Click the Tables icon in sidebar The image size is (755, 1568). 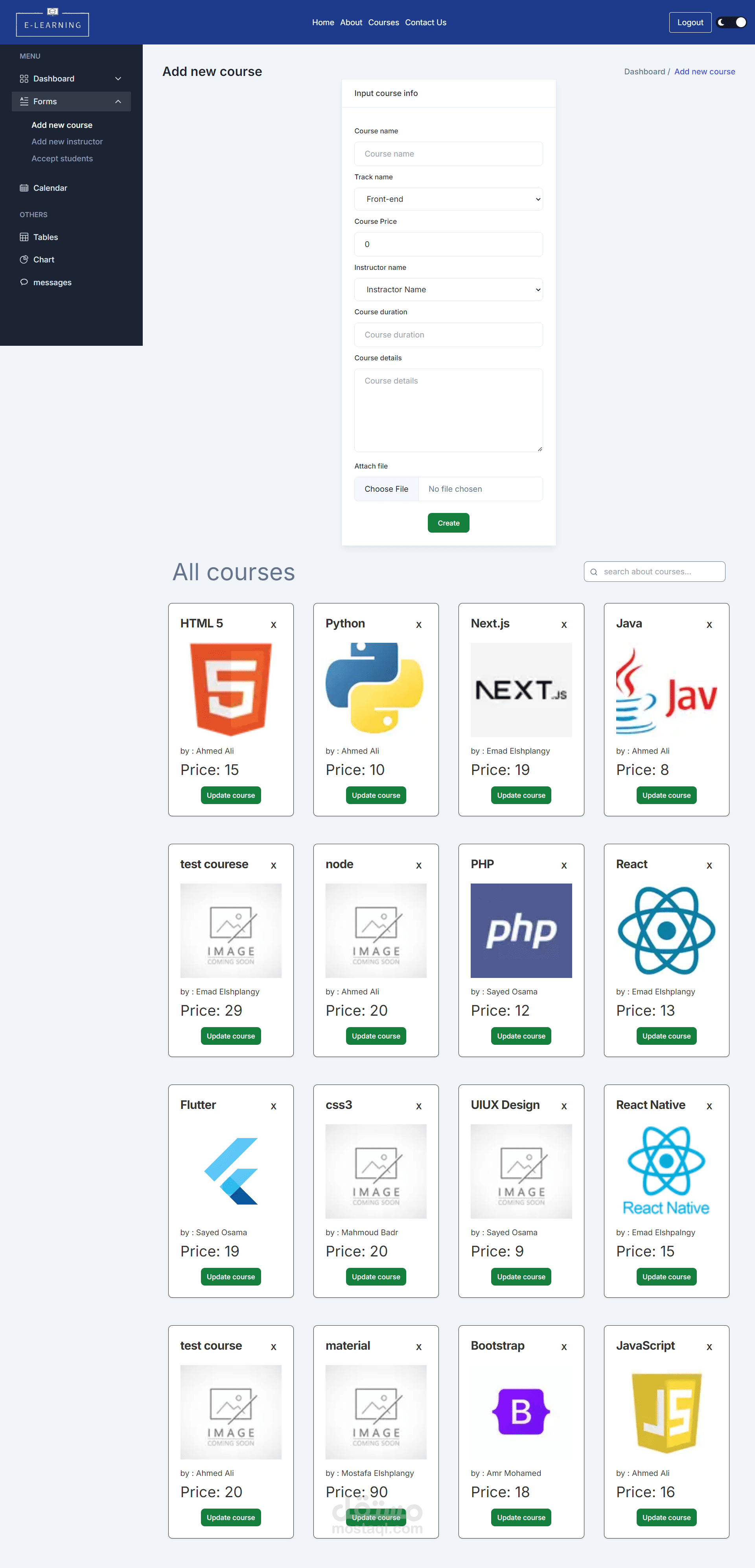[24, 237]
